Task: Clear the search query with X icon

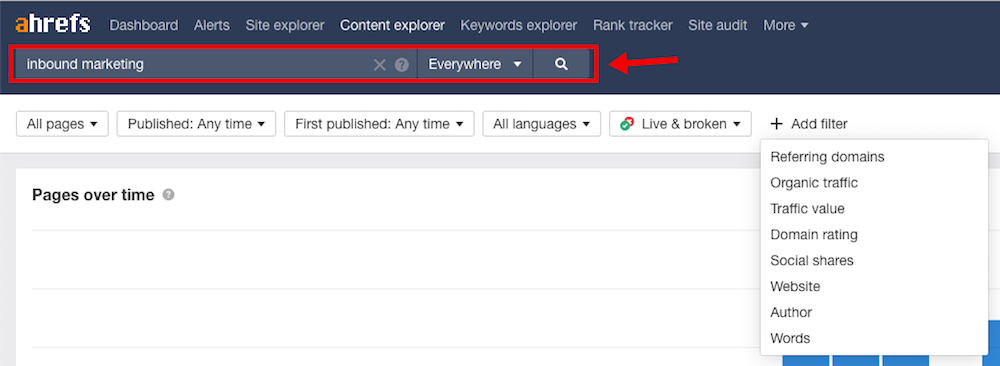Action: (x=379, y=64)
